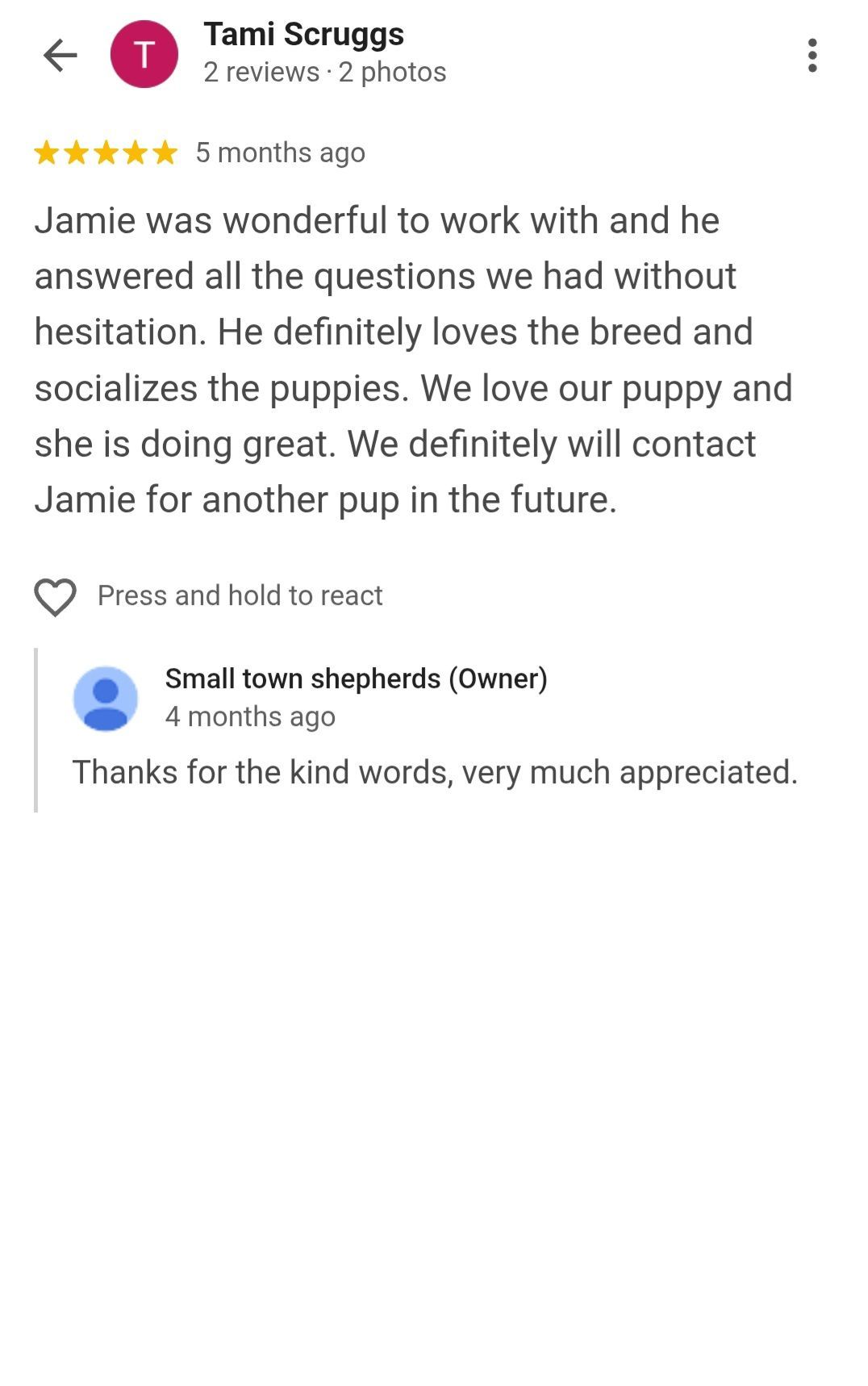Click the second rating star

(x=77, y=152)
